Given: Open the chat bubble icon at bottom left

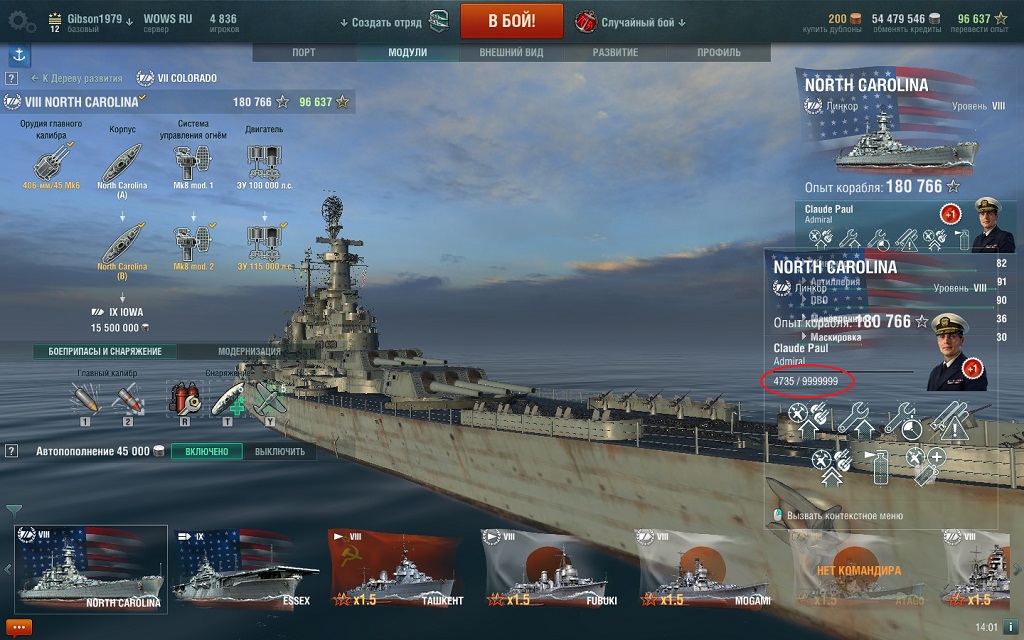Looking at the screenshot, I should click(x=18, y=628).
